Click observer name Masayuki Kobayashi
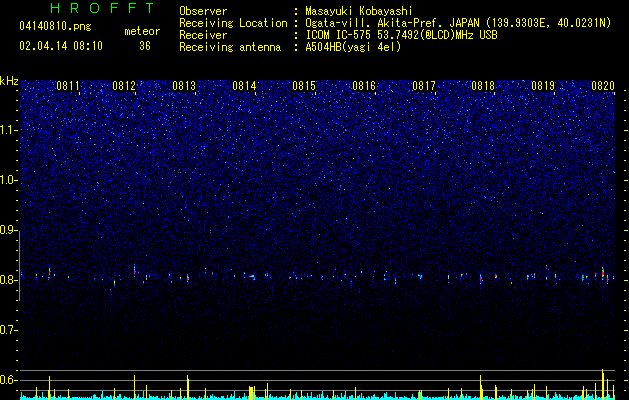 (x=359, y=11)
